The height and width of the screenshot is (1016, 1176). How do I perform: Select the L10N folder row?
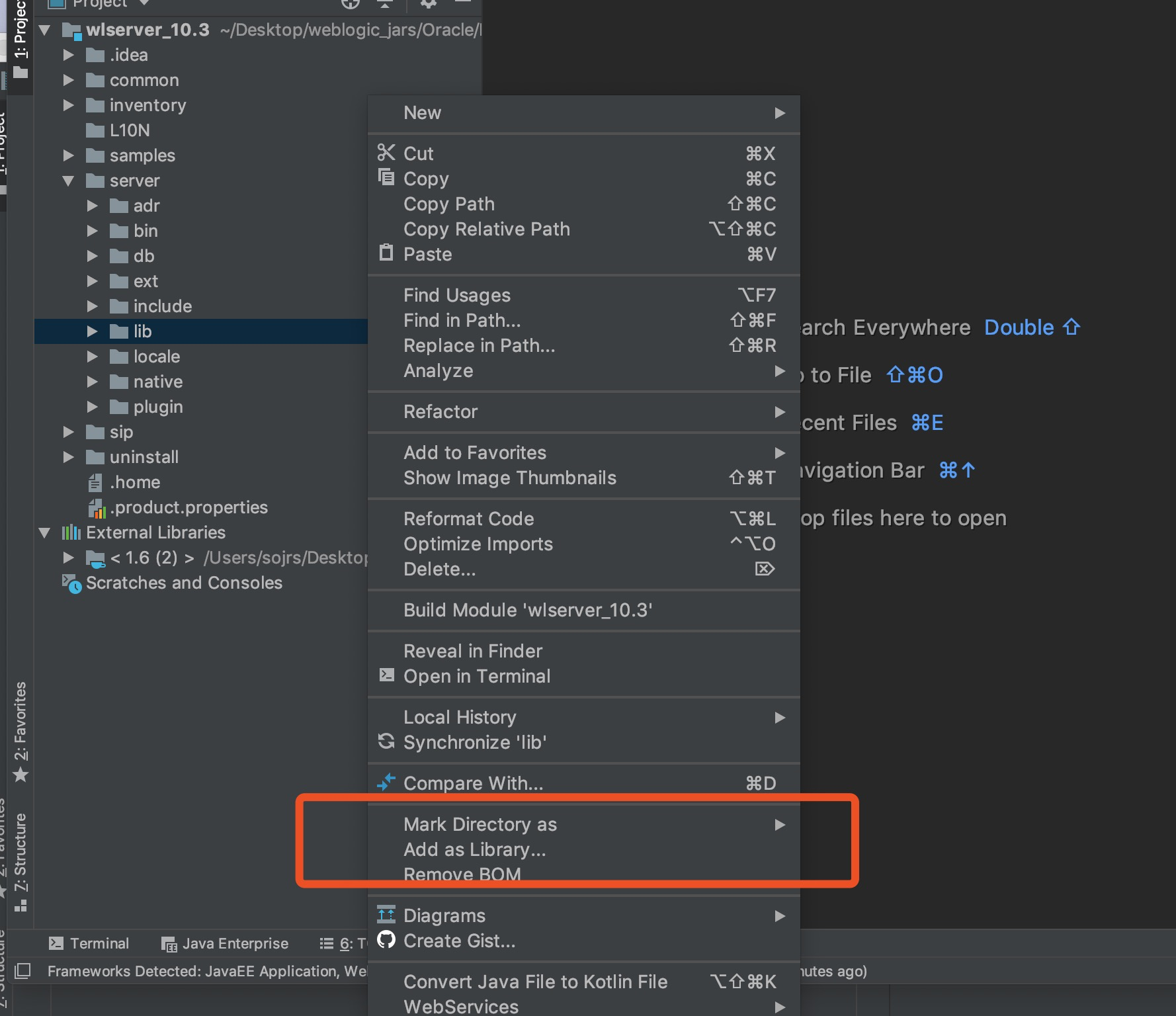click(x=201, y=130)
